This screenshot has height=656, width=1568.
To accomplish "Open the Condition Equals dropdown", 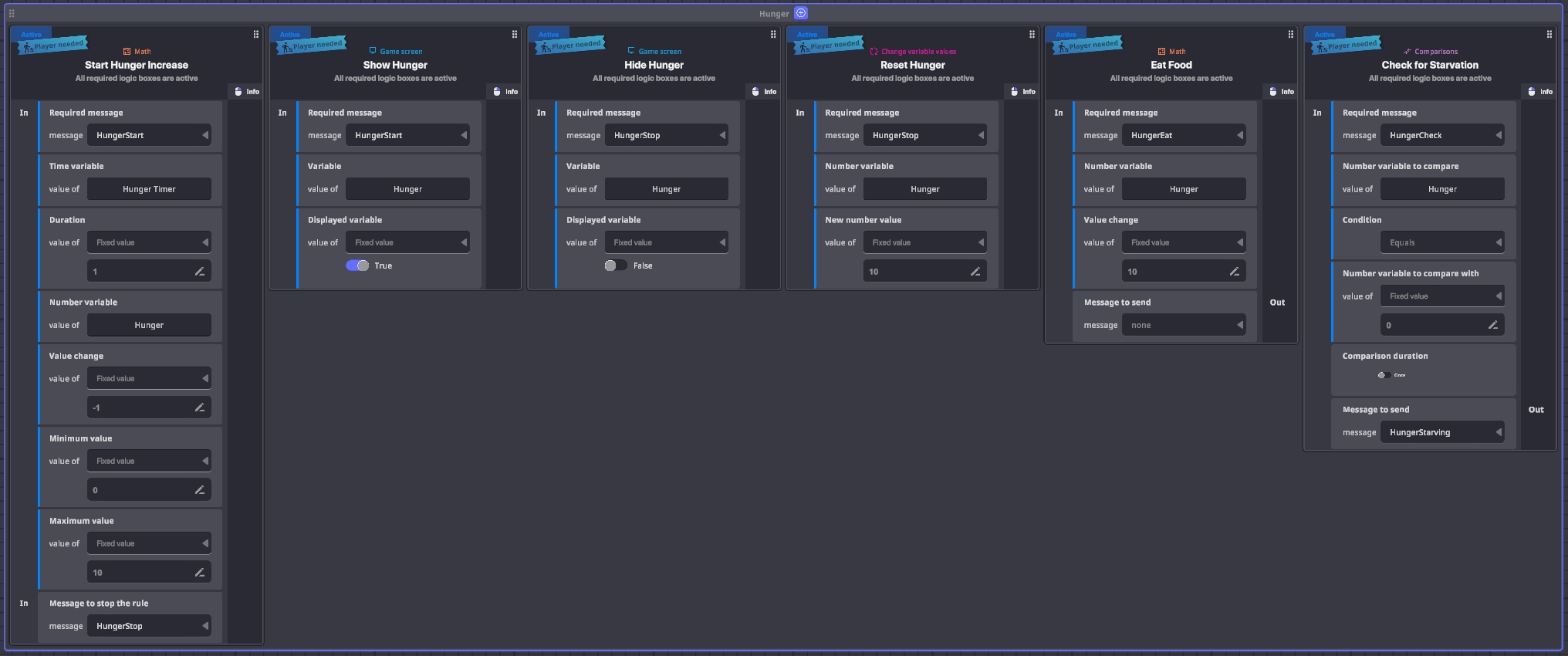I will (x=1441, y=242).
